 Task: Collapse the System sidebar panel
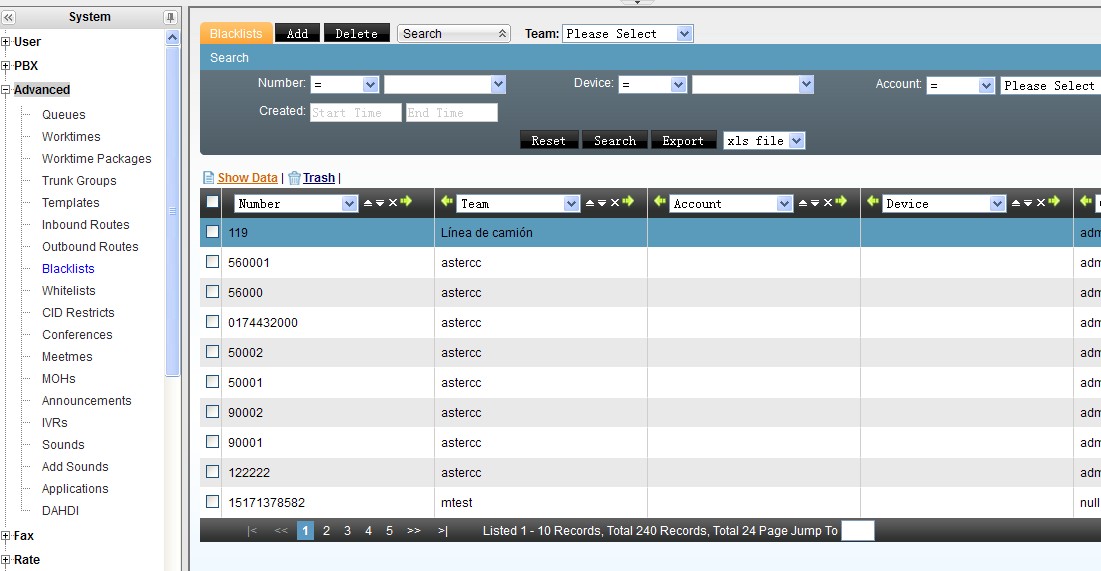click(9, 17)
